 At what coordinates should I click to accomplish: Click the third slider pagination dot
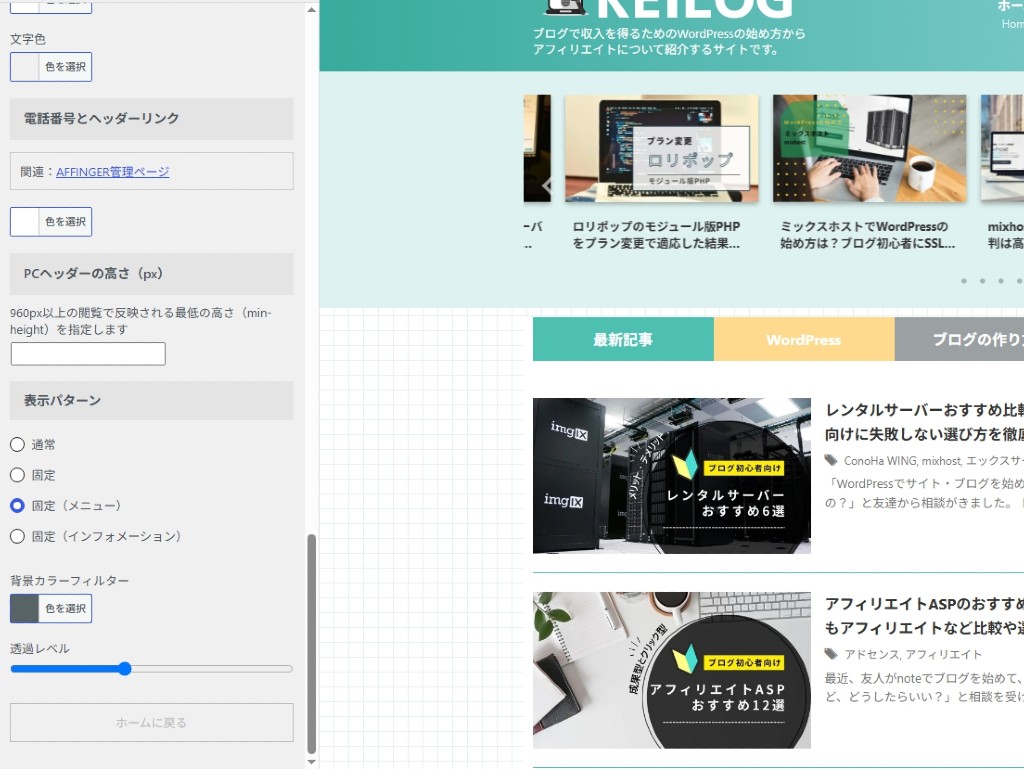point(1001,281)
